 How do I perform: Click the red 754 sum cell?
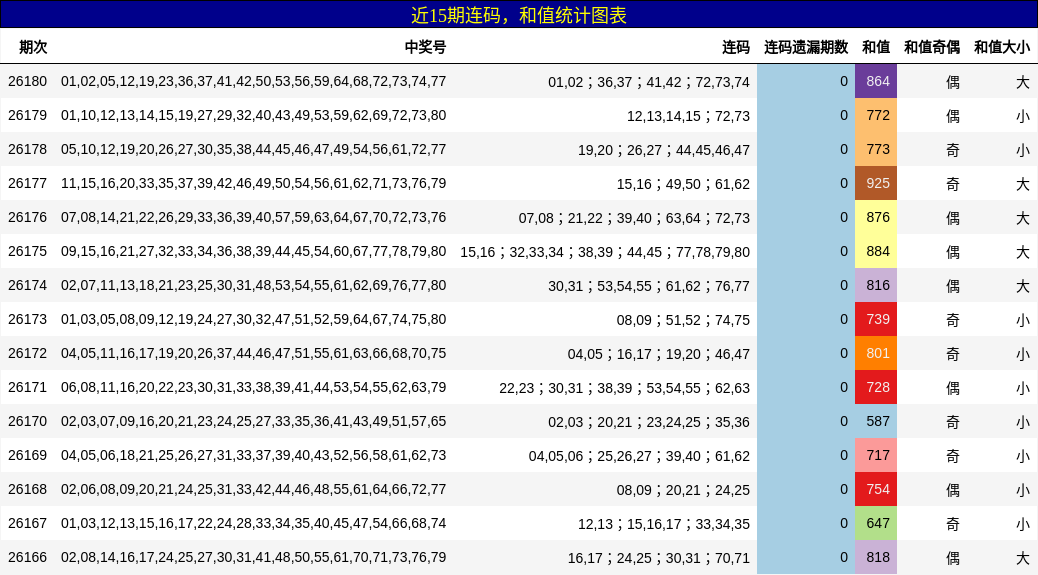[x=876, y=489]
